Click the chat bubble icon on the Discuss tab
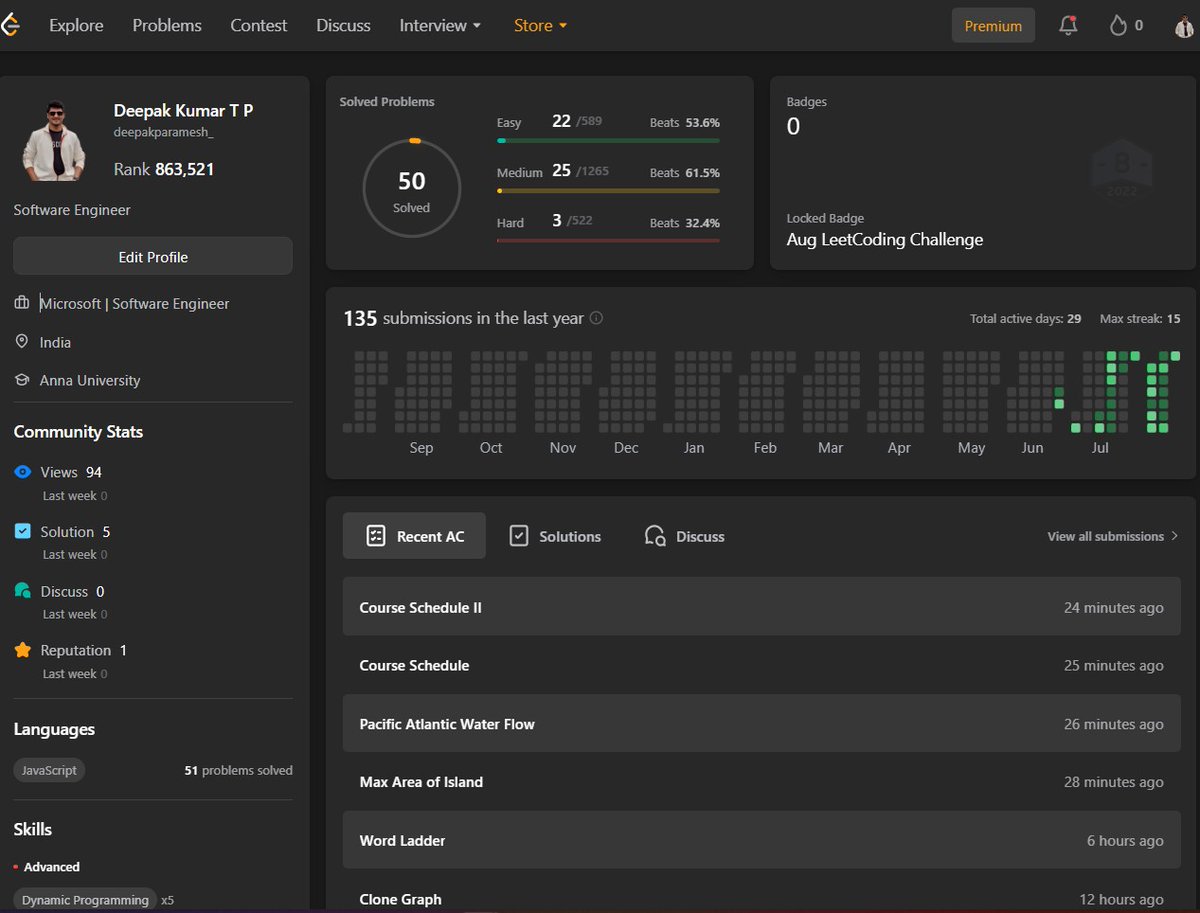The height and width of the screenshot is (913, 1200). (x=655, y=536)
